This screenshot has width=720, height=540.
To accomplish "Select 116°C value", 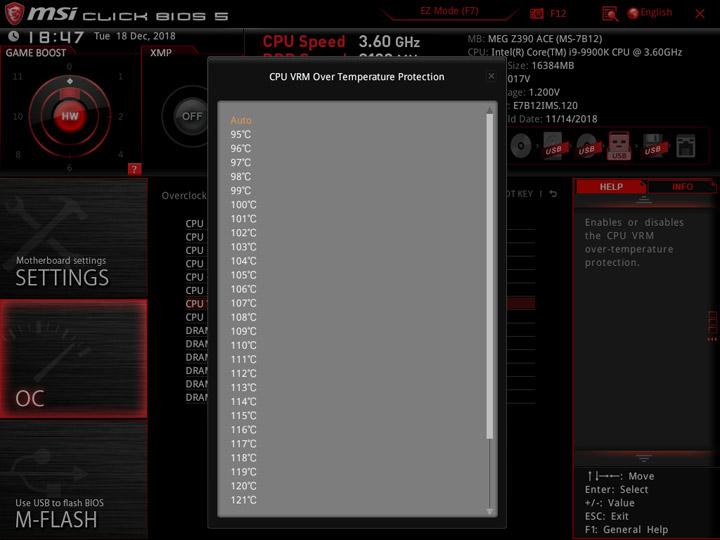I will click(x=243, y=430).
